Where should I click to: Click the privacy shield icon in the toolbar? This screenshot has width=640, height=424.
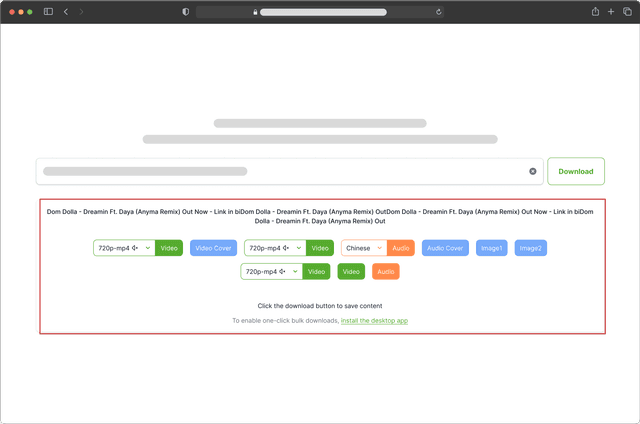coord(185,11)
